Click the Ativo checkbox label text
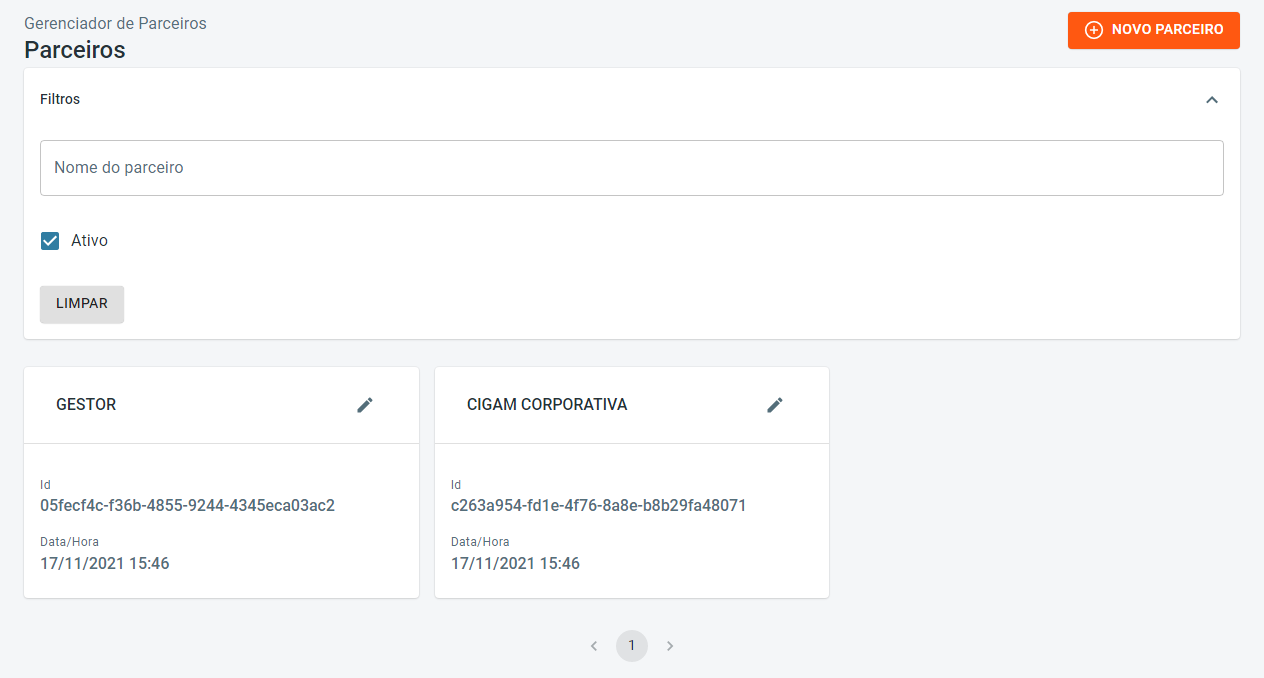Image resolution: width=1264 pixels, height=678 pixels. tap(89, 241)
